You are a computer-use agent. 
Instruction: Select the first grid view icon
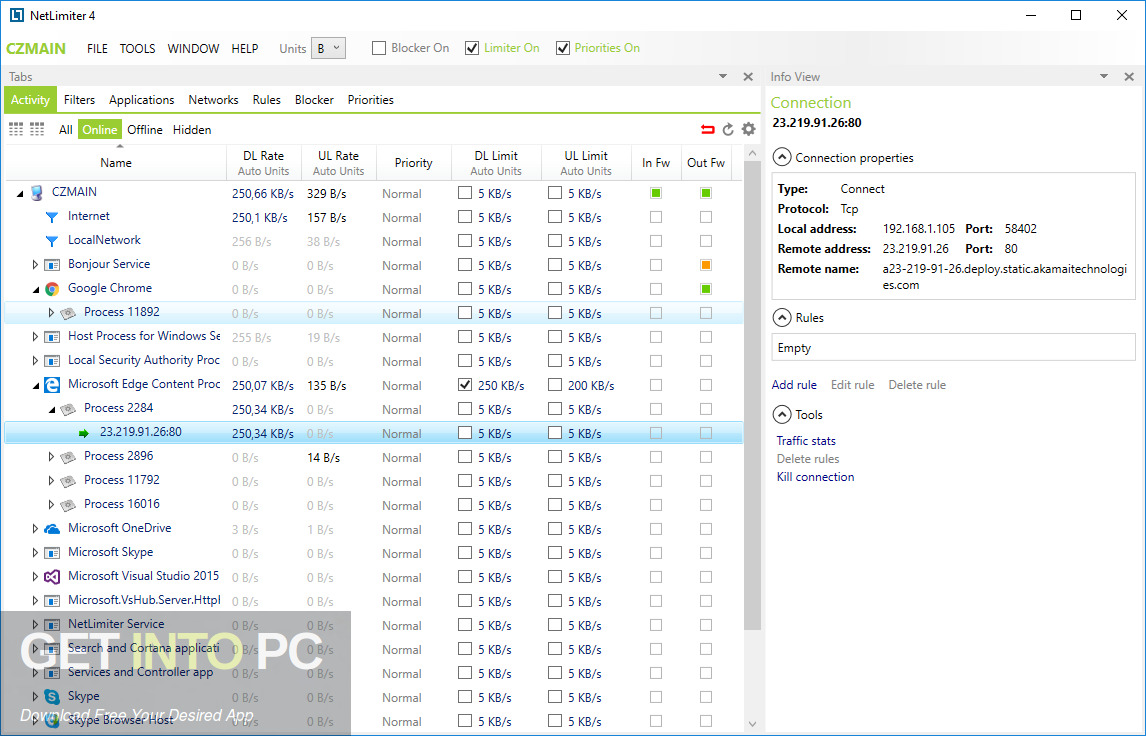pyautogui.click(x=16, y=129)
